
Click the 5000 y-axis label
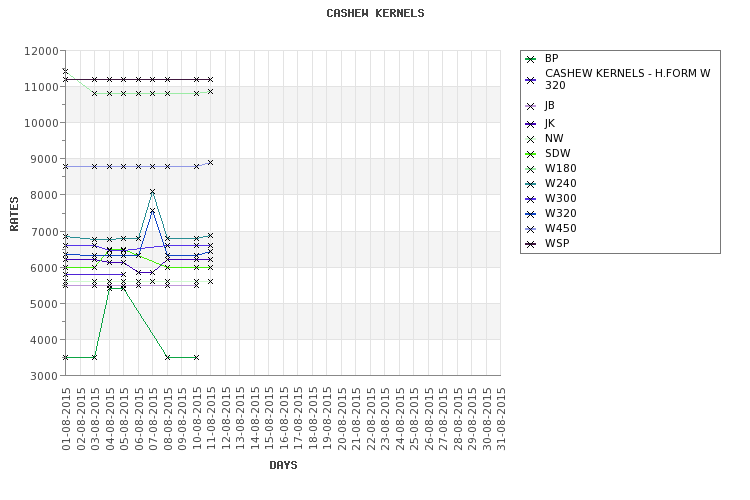point(44,304)
